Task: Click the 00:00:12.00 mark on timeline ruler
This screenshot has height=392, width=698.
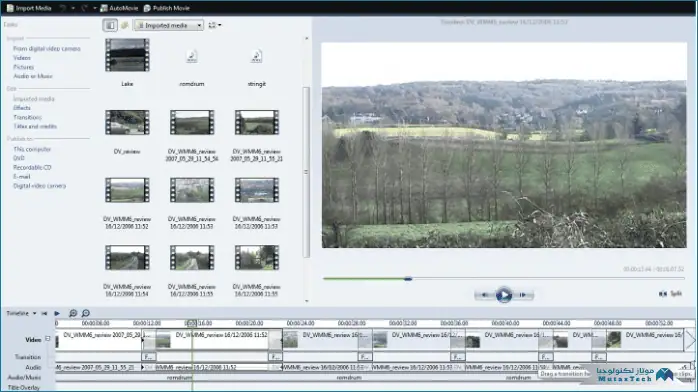Action: (147, 323)
